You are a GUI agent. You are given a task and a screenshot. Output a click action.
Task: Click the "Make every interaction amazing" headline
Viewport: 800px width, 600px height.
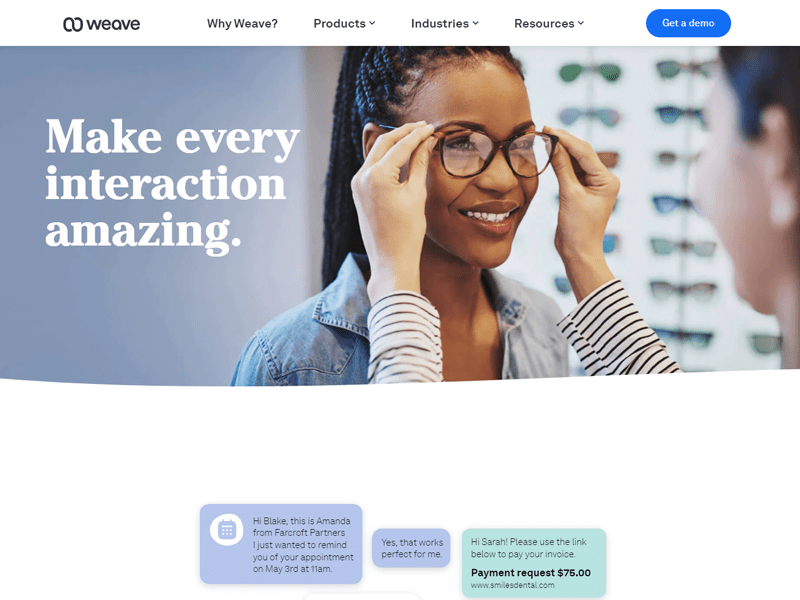pyautogui.click(x=172, y=184)
